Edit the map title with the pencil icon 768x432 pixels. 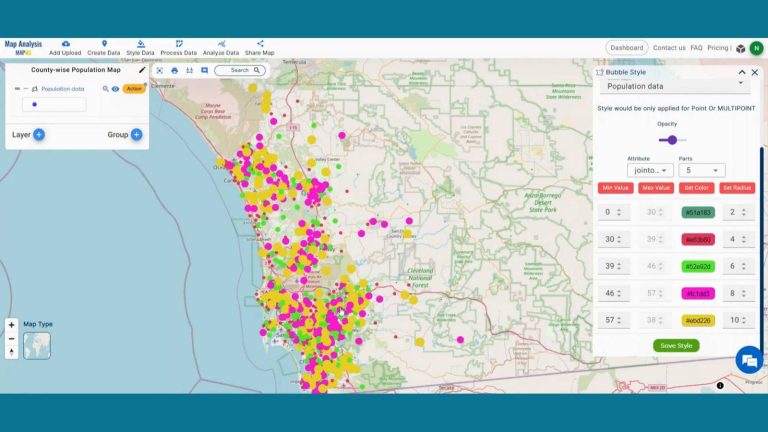tap(142, 70)
